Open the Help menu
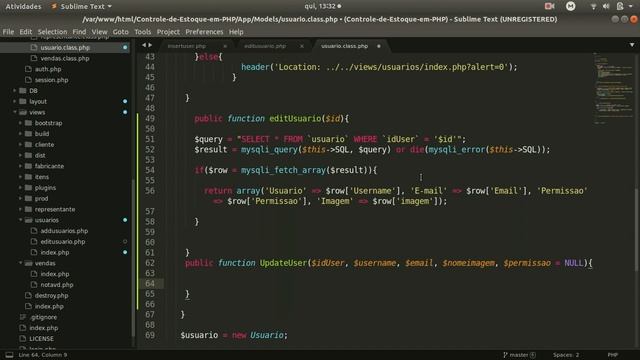Image resolution: width=640 pixels, height=360 pixels. click(236, 32)
